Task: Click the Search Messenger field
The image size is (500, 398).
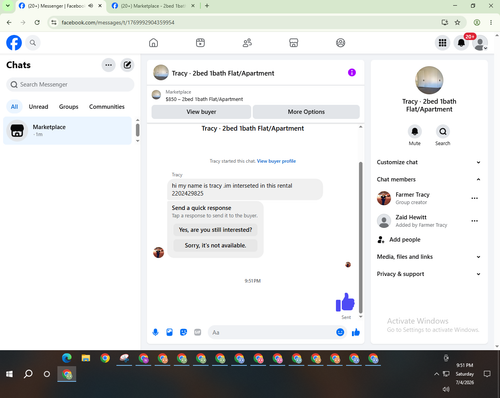Action: [70, 85]
